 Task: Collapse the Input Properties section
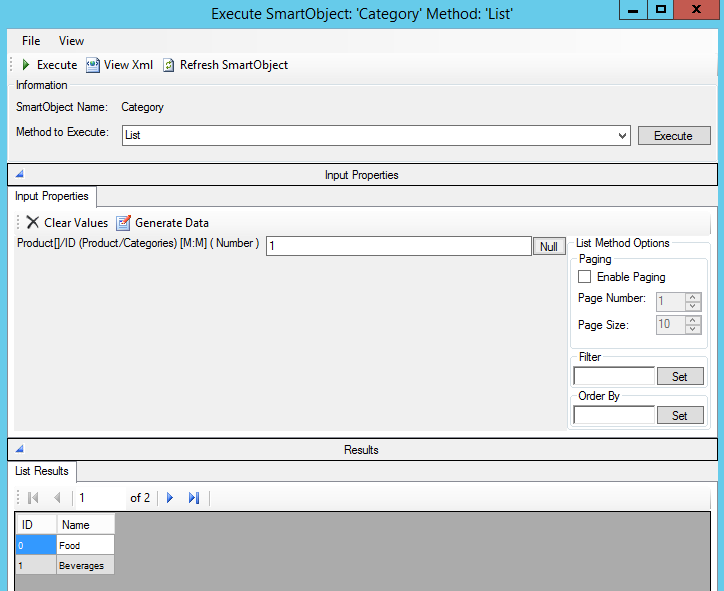pos(20,175)
